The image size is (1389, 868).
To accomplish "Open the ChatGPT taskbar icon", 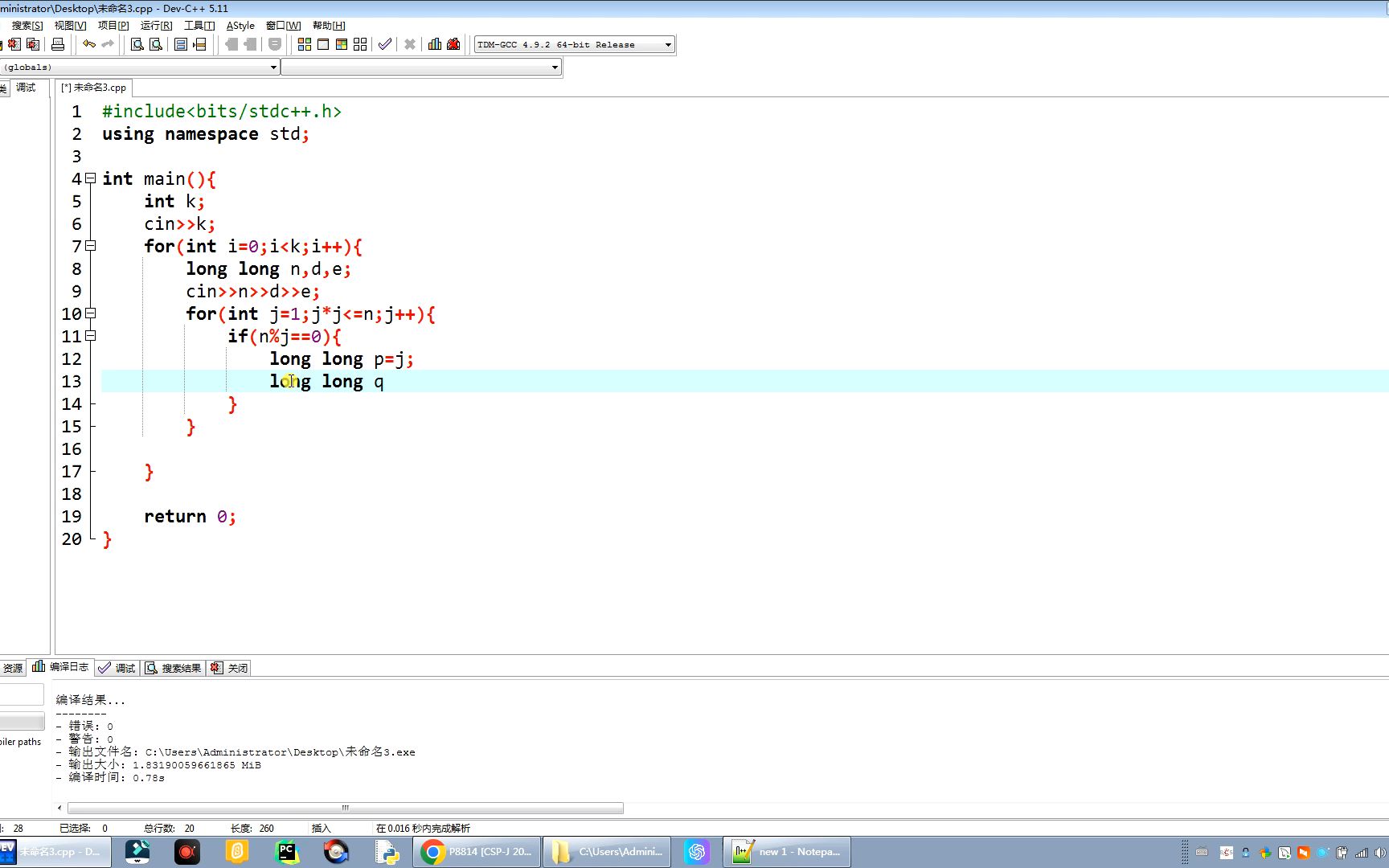I will point(697,852).
